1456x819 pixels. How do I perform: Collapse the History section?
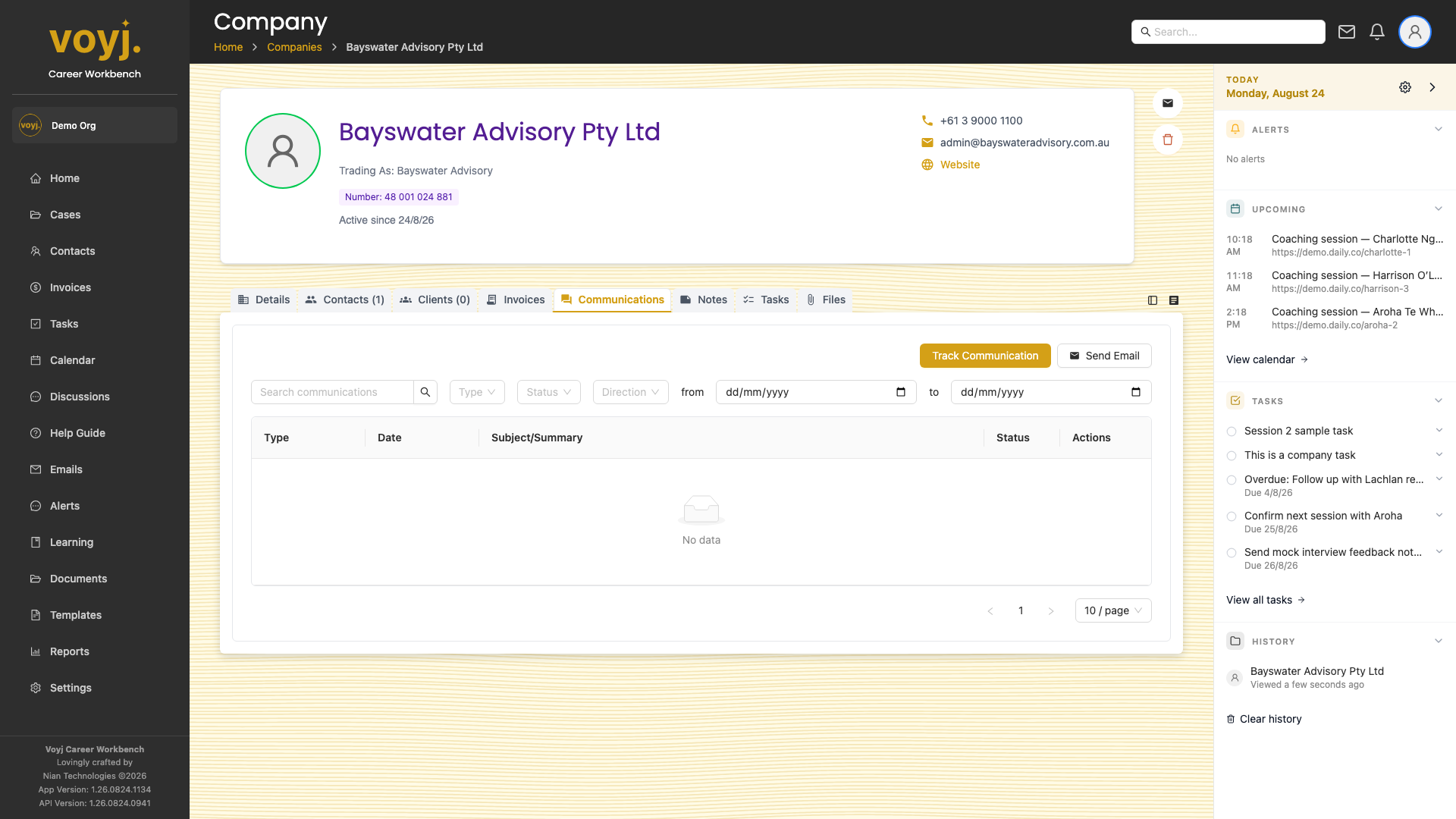point(1439,642)
